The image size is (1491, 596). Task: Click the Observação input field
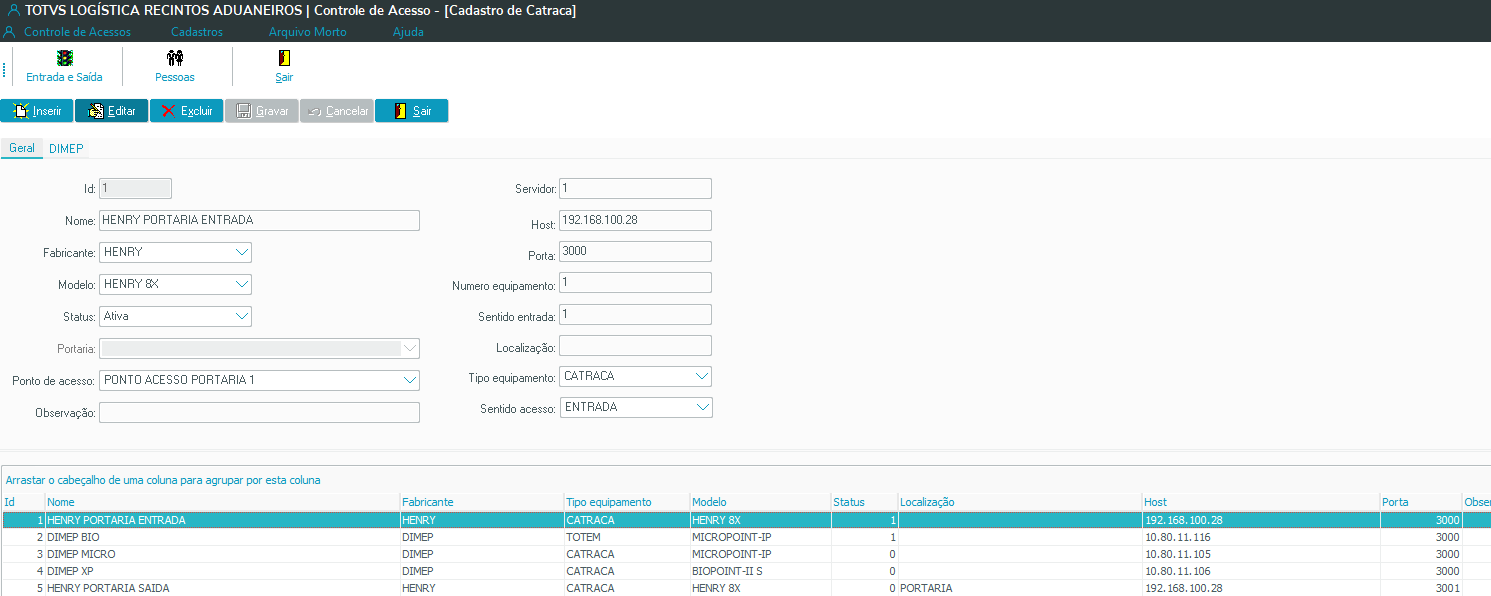coord(259,412)
